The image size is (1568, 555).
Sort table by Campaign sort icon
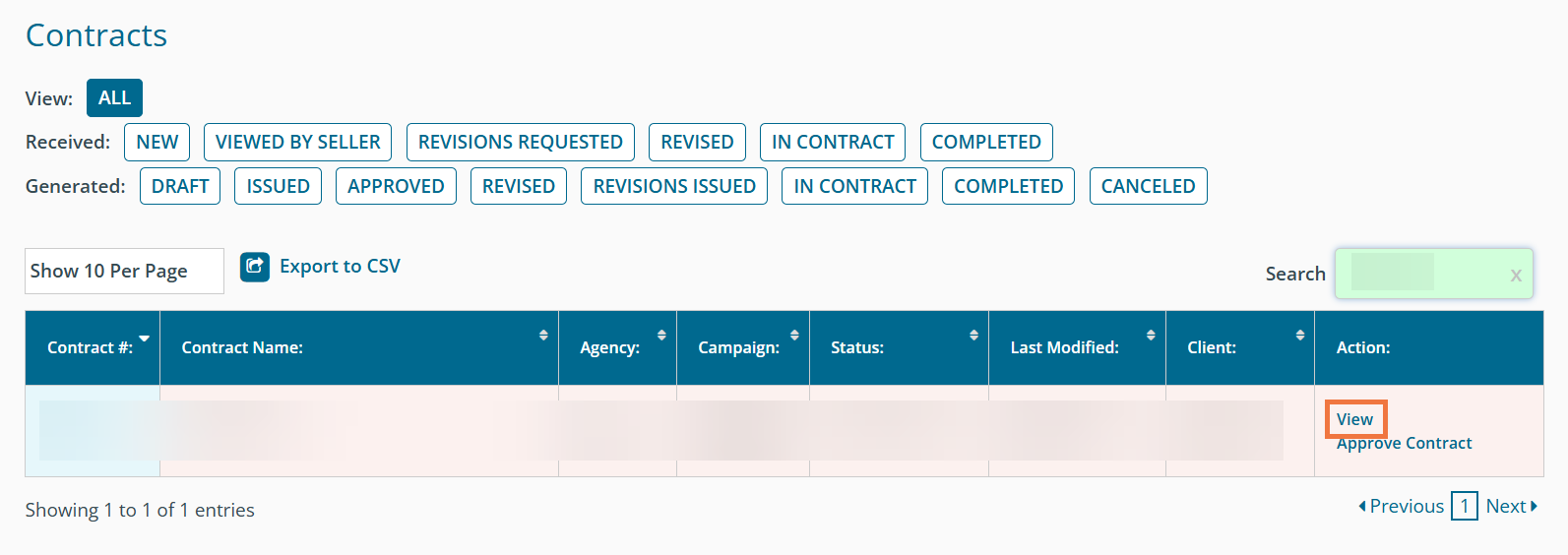[x=794, y=336]
